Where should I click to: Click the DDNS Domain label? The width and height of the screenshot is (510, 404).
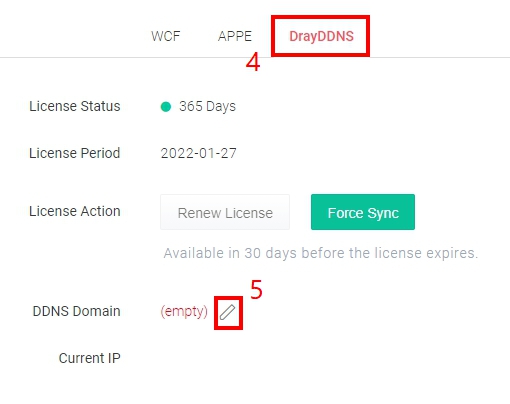point(77,311)
